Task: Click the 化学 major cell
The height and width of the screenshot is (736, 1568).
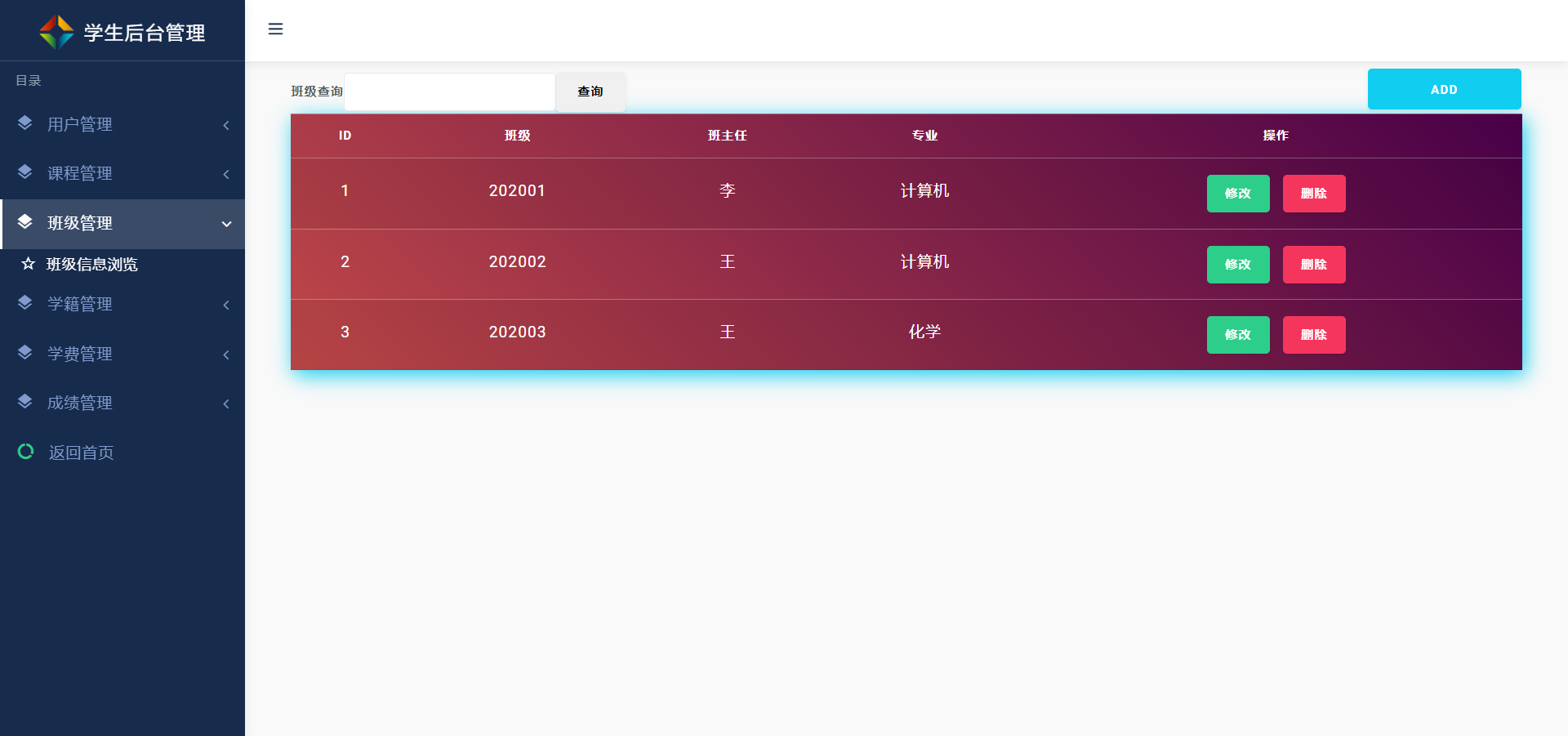Action: (x=924, y=332)
